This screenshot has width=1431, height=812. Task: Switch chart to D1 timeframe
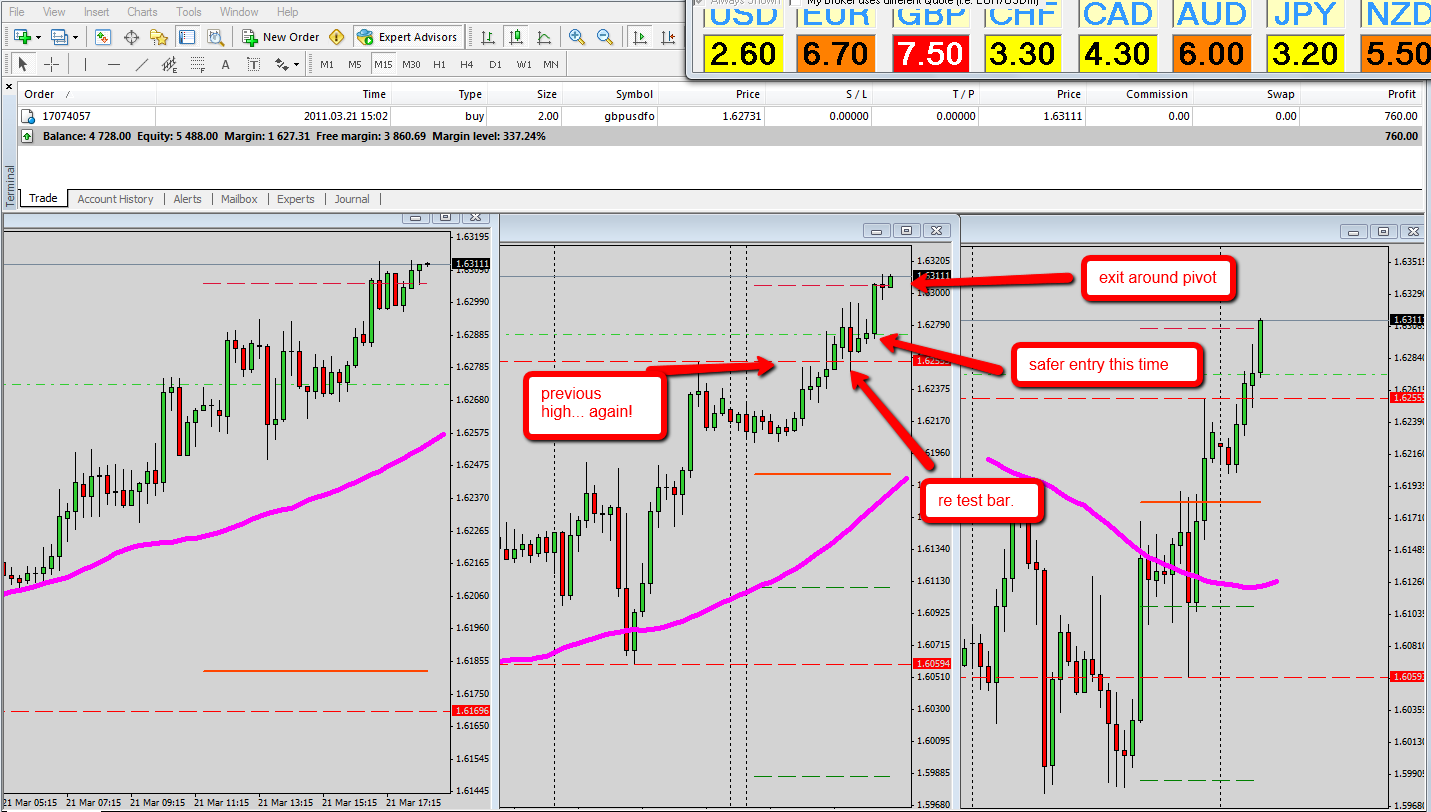point(495,64)
